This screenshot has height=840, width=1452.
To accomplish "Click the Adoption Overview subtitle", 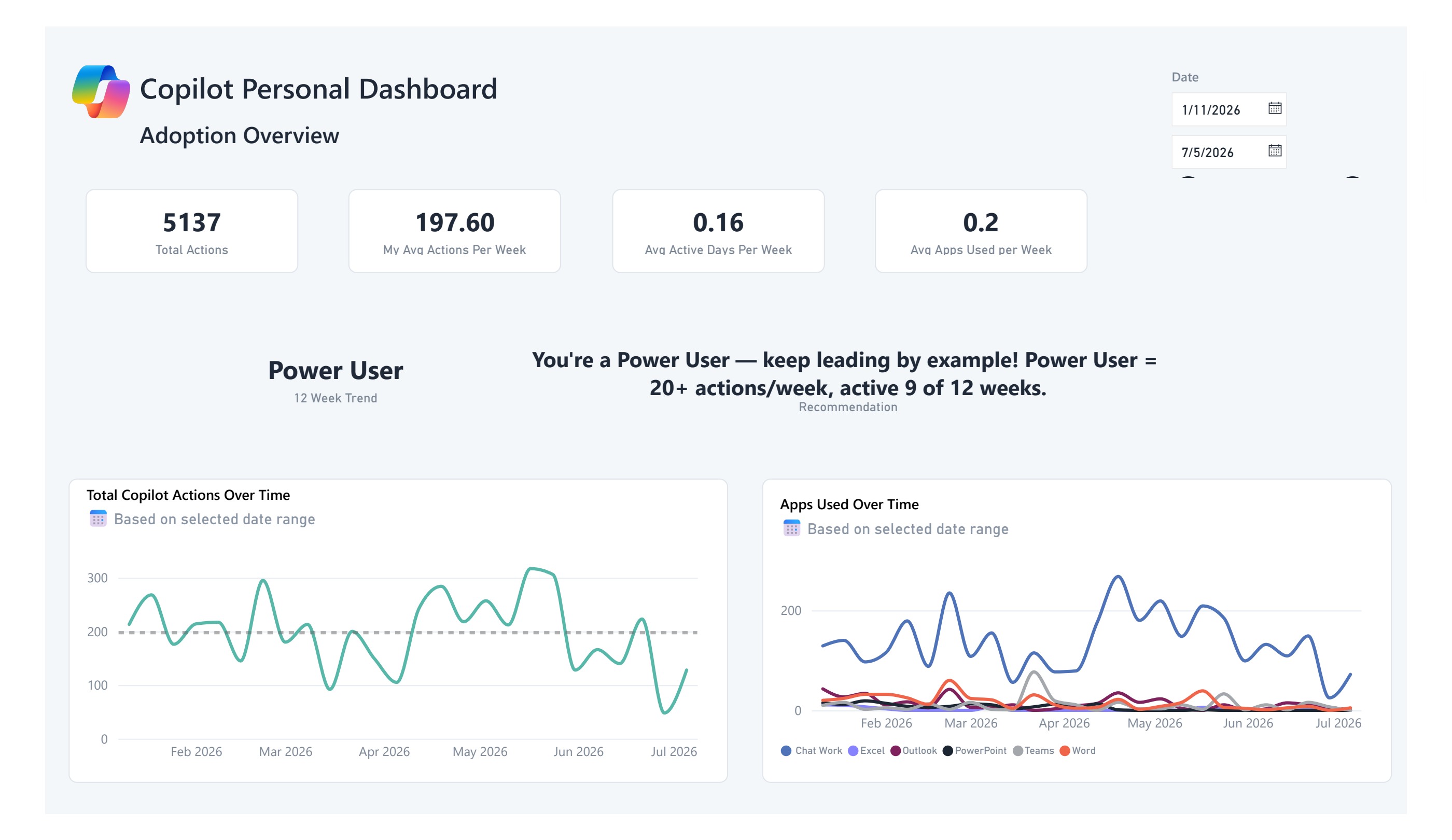I will click(239, 135).
